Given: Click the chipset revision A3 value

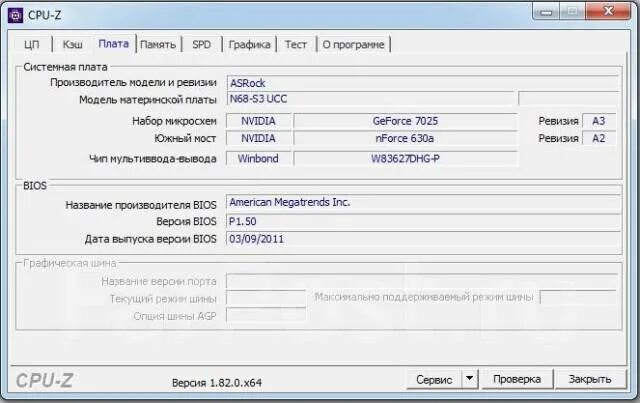Looking at the screenshot, I should coord(599,121).
